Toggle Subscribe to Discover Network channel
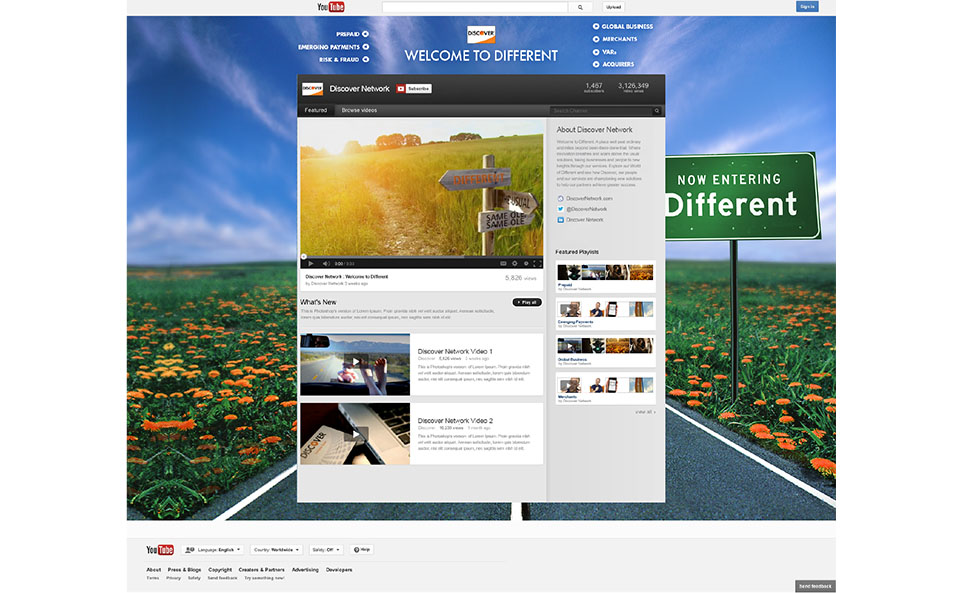The image size is (960, 593). pyautogui.click(x=414, y=89)
